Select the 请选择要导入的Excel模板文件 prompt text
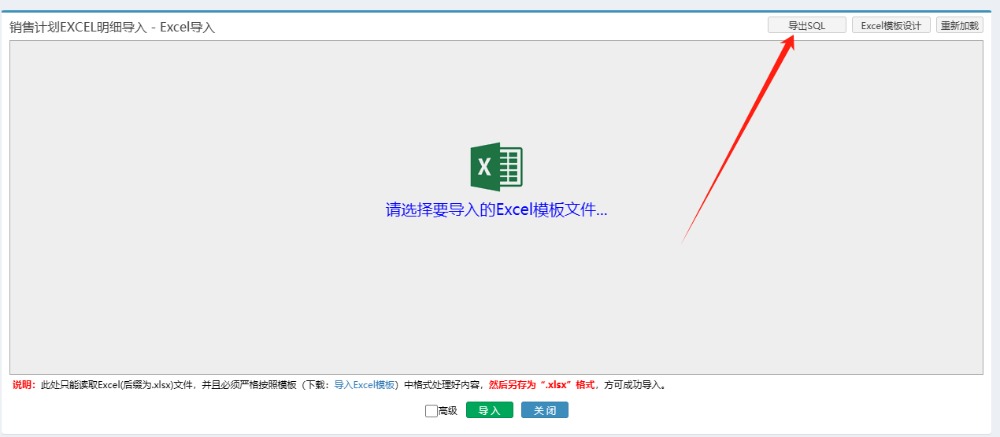The image size is (1000, 437). click(496, 210)
